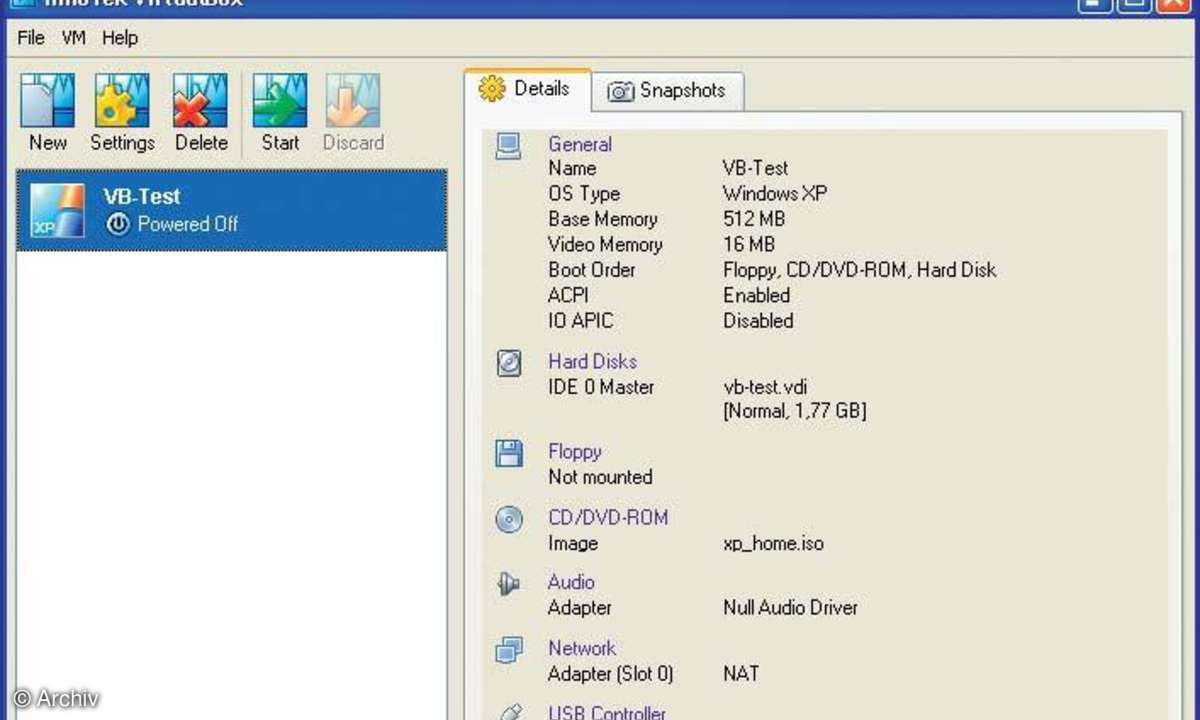
Task: Click the camera icon on Snapshots tab
Action: coord(621,91)
